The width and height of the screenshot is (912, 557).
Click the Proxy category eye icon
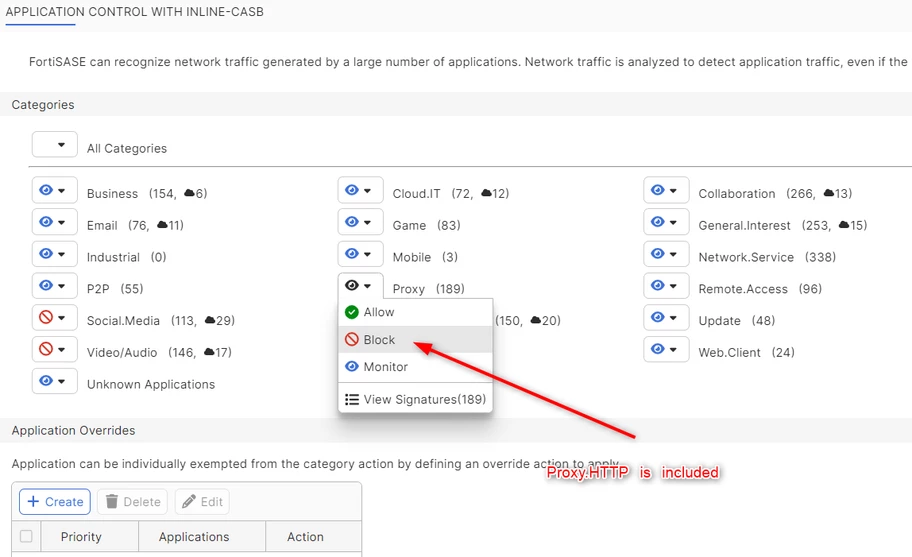tap(352, 285)
